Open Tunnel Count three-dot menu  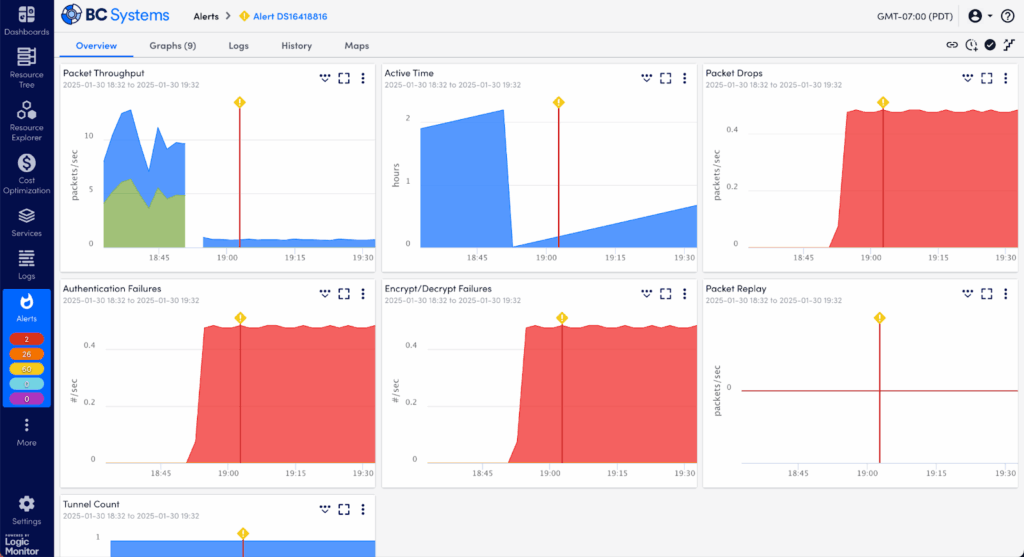(x=363, y=509)
